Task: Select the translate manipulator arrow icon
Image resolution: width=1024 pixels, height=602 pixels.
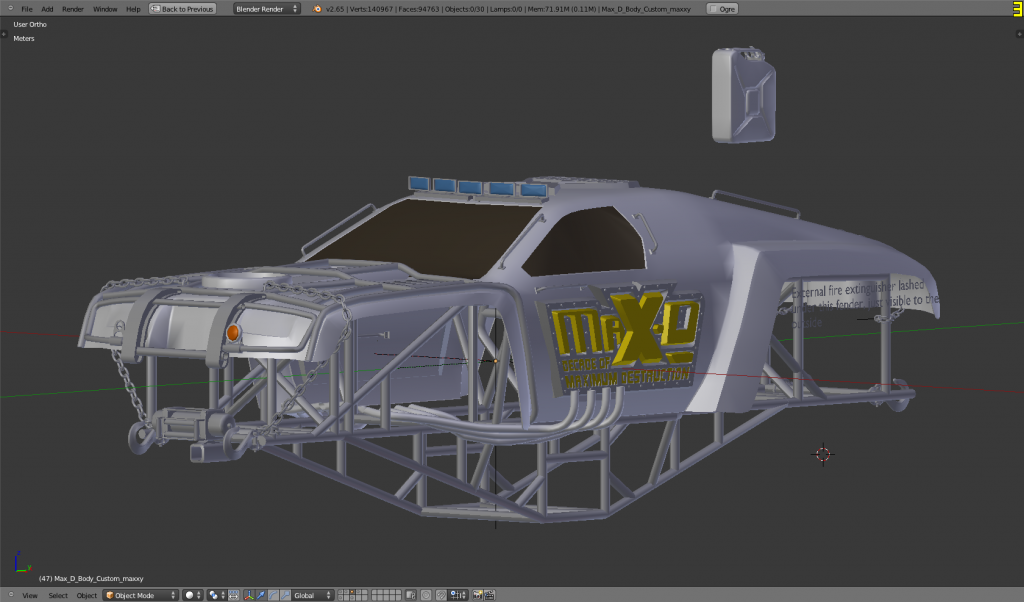Action: coord(261,595)
